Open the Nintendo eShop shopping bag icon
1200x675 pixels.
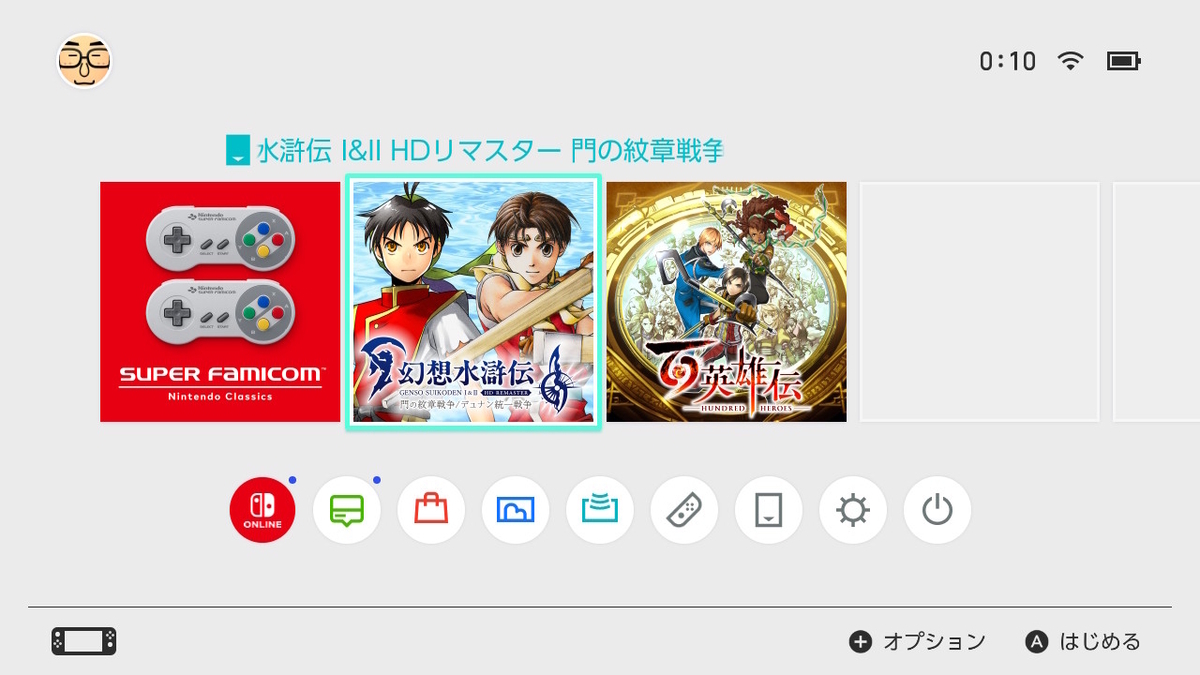click(431, 511)
